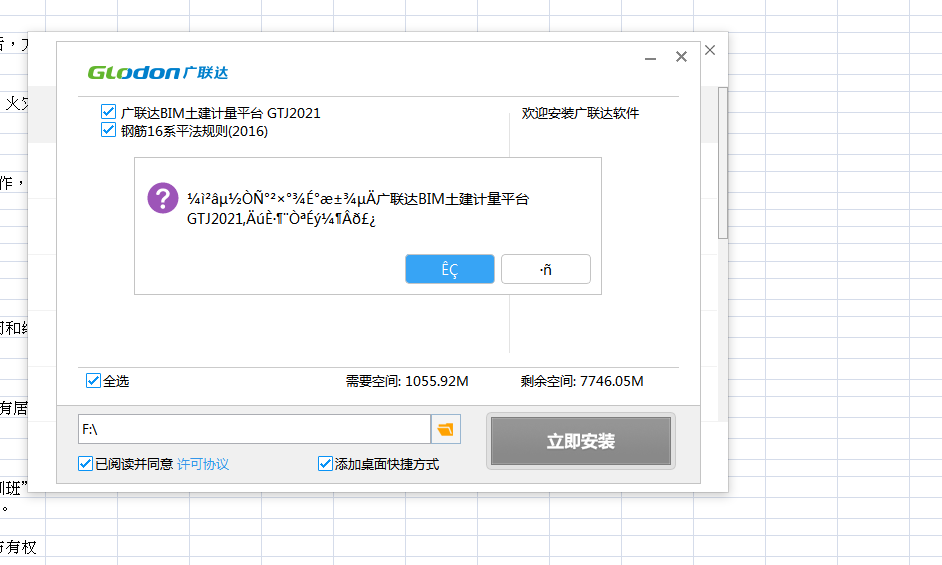The height and width of the screenshot is (565, 942).
Task: Uncheck 广联达BIM土建计量平台 GTJ2021 checkbox
Action: (108, 112)
